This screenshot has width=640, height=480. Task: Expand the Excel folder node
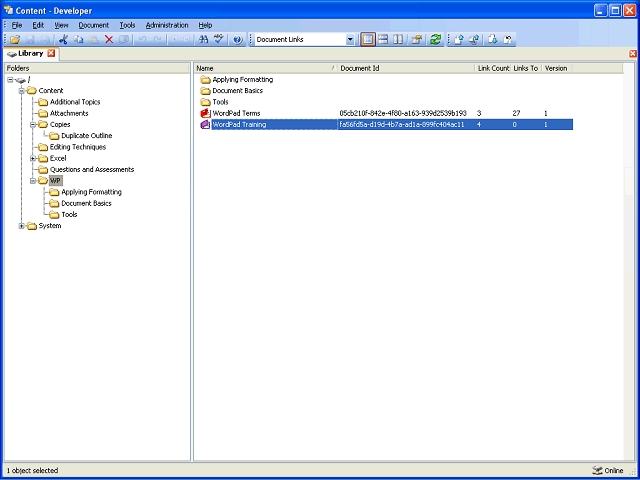[33, 158]
